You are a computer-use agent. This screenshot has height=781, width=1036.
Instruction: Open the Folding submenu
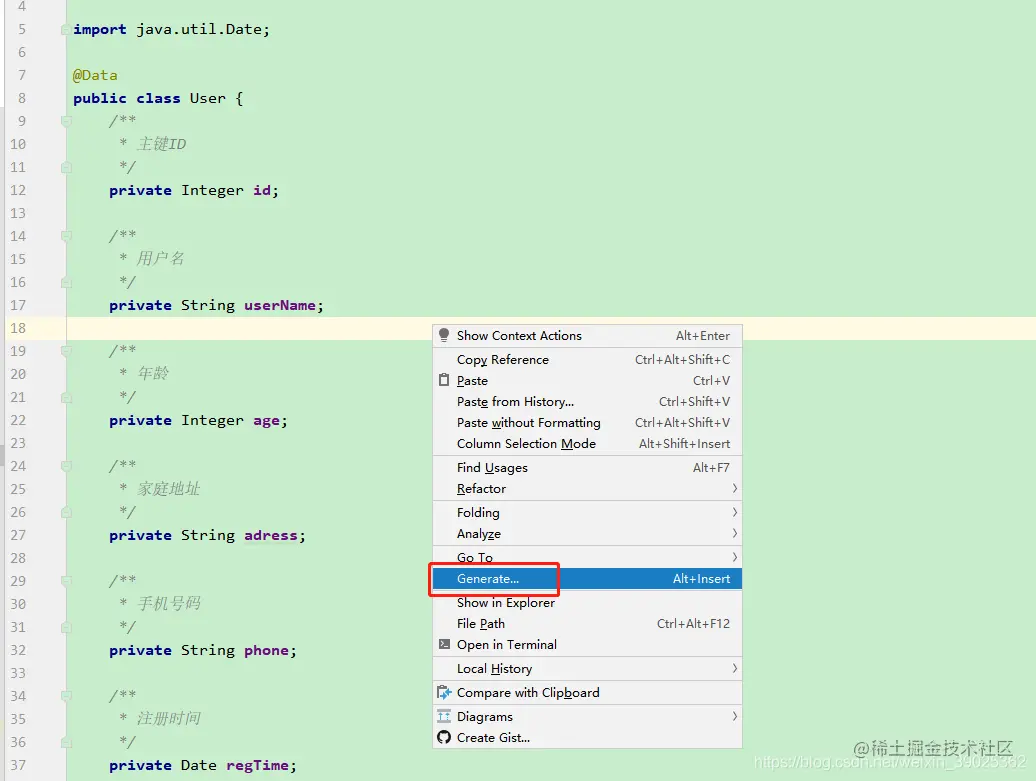click(x=587, y=513)
